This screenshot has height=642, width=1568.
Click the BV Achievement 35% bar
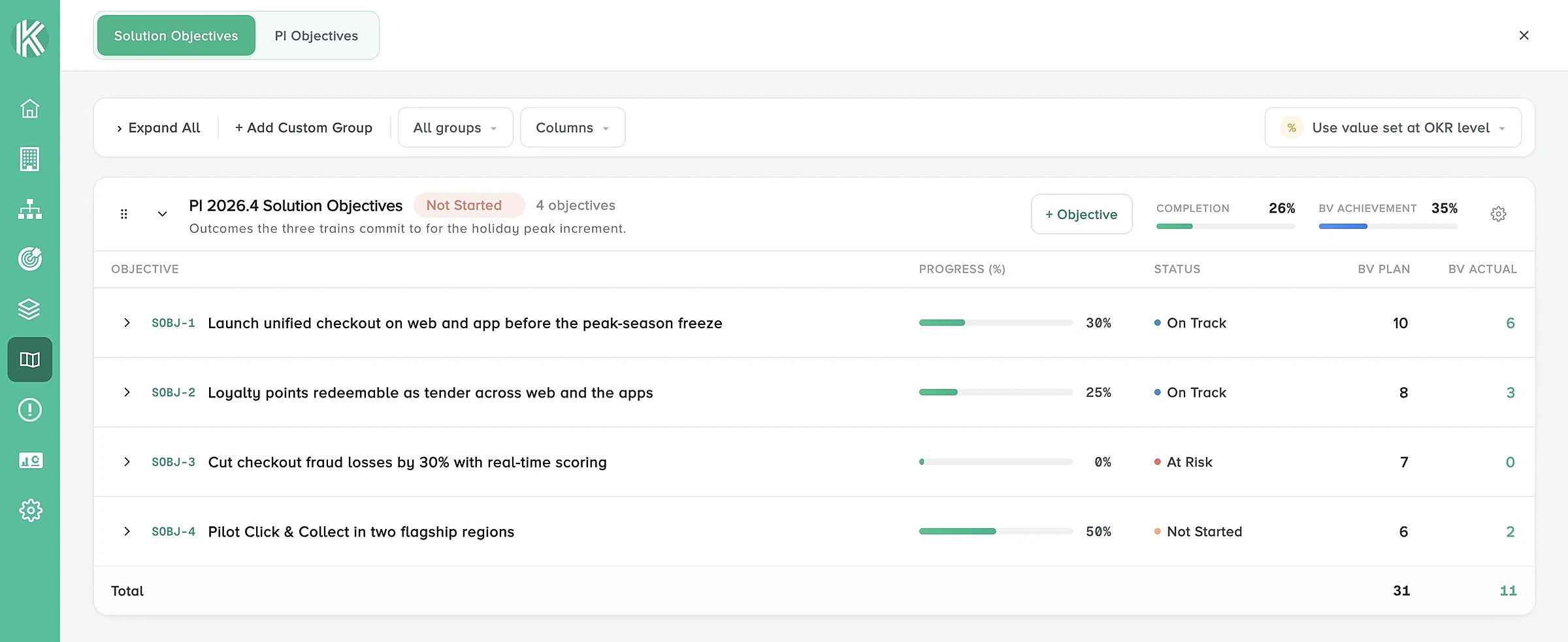[1388, 226]
